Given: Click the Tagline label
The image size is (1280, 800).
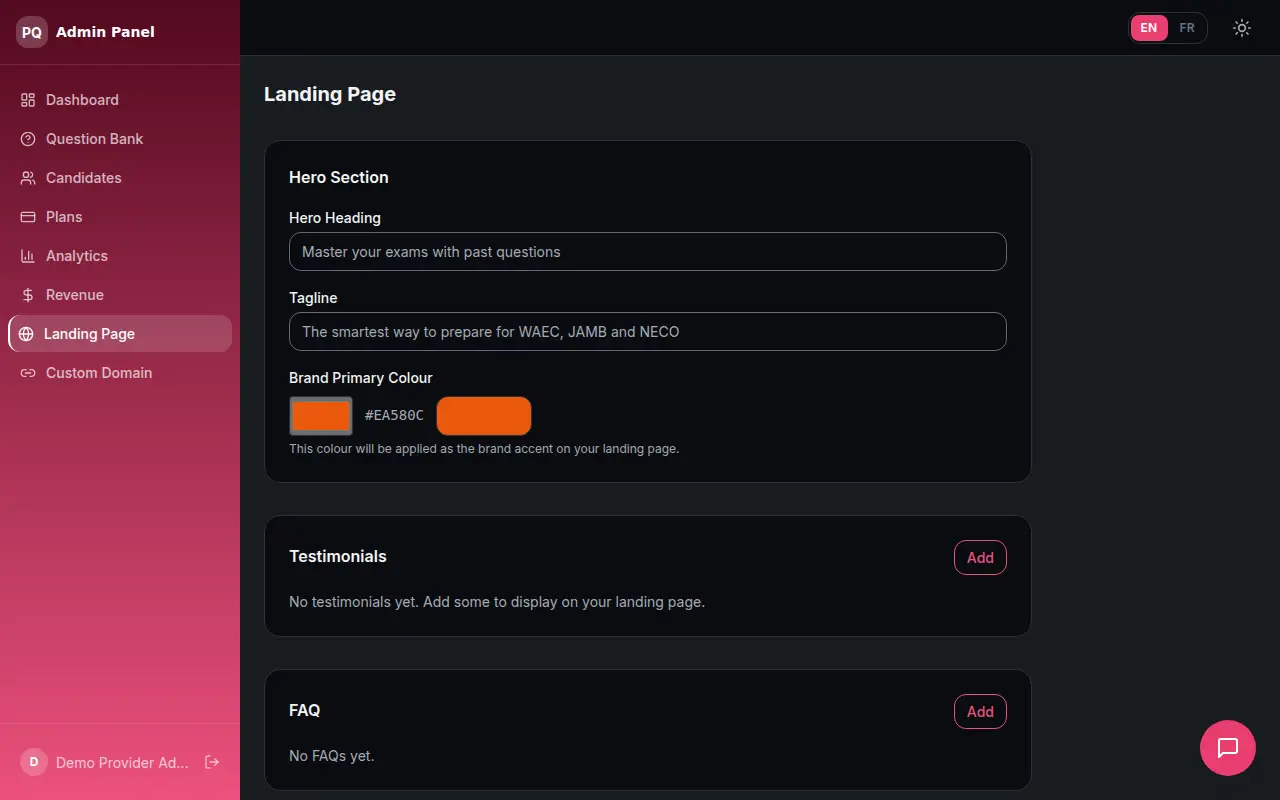Looking at the screenshot, I should 313,298.
